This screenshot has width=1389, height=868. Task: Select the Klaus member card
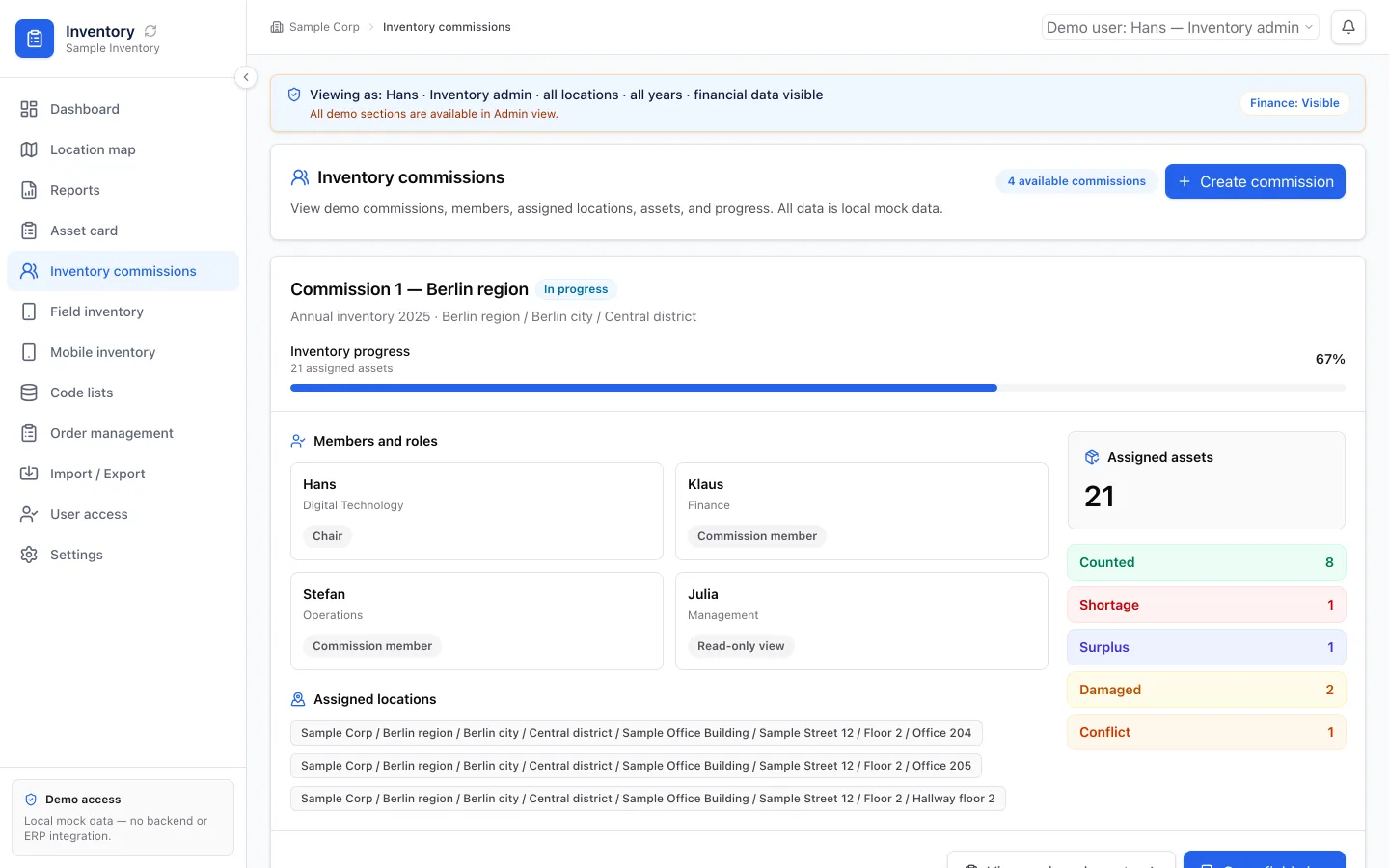861,511
